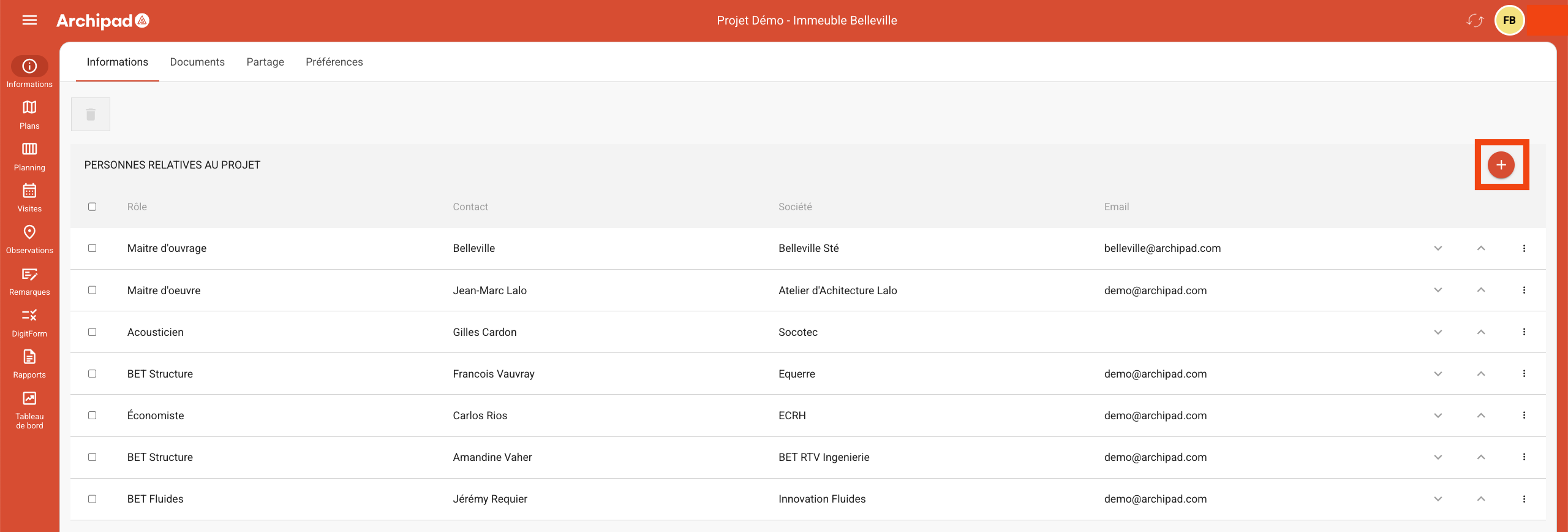Viewport: 1568px width, 532px height.
Task: Click the trash delete icon
Action: [x=91, y=115]
